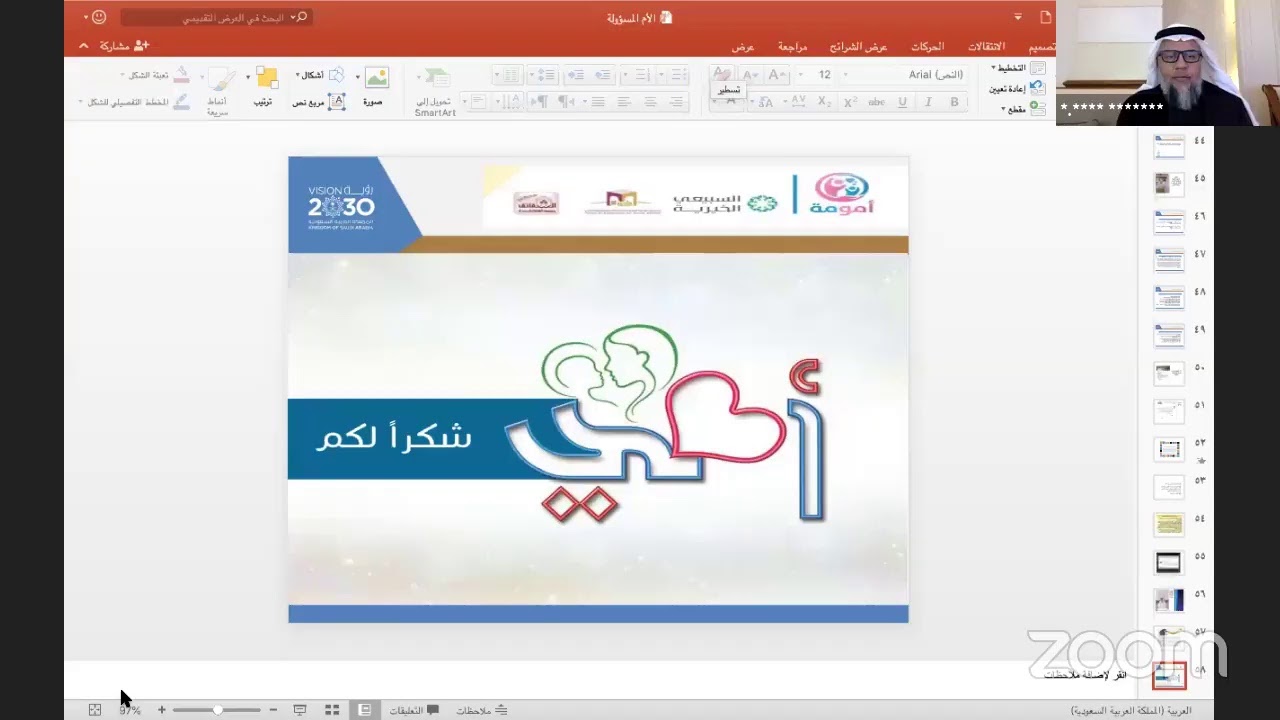This screenshot has width=1280, height=720.
Task: Start slideshow from status bar icon
Action: [299, 710]
